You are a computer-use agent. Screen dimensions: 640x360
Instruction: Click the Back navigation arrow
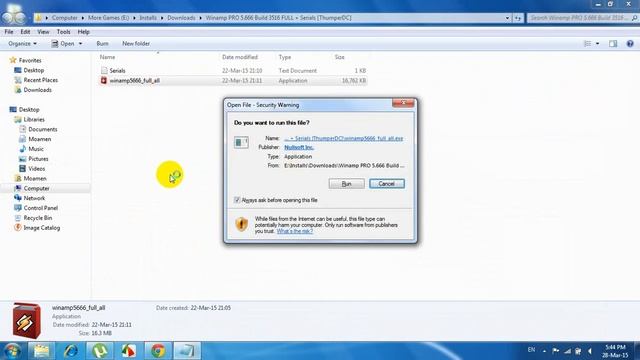(8, 18)
